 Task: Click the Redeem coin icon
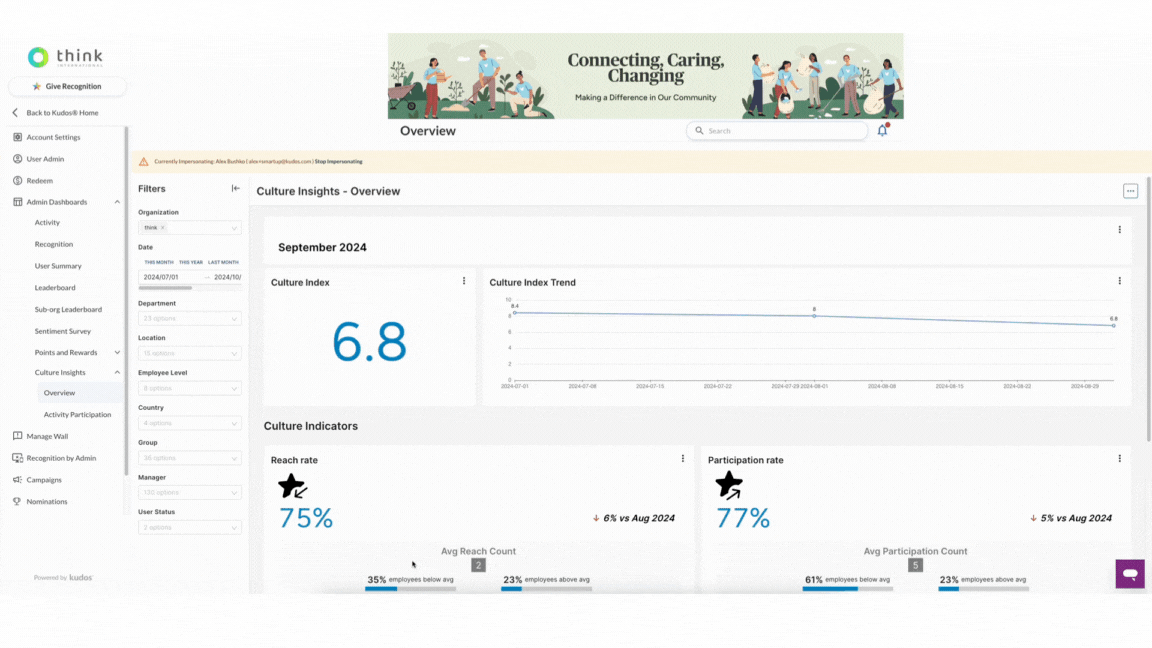click(x=18, y=181)
